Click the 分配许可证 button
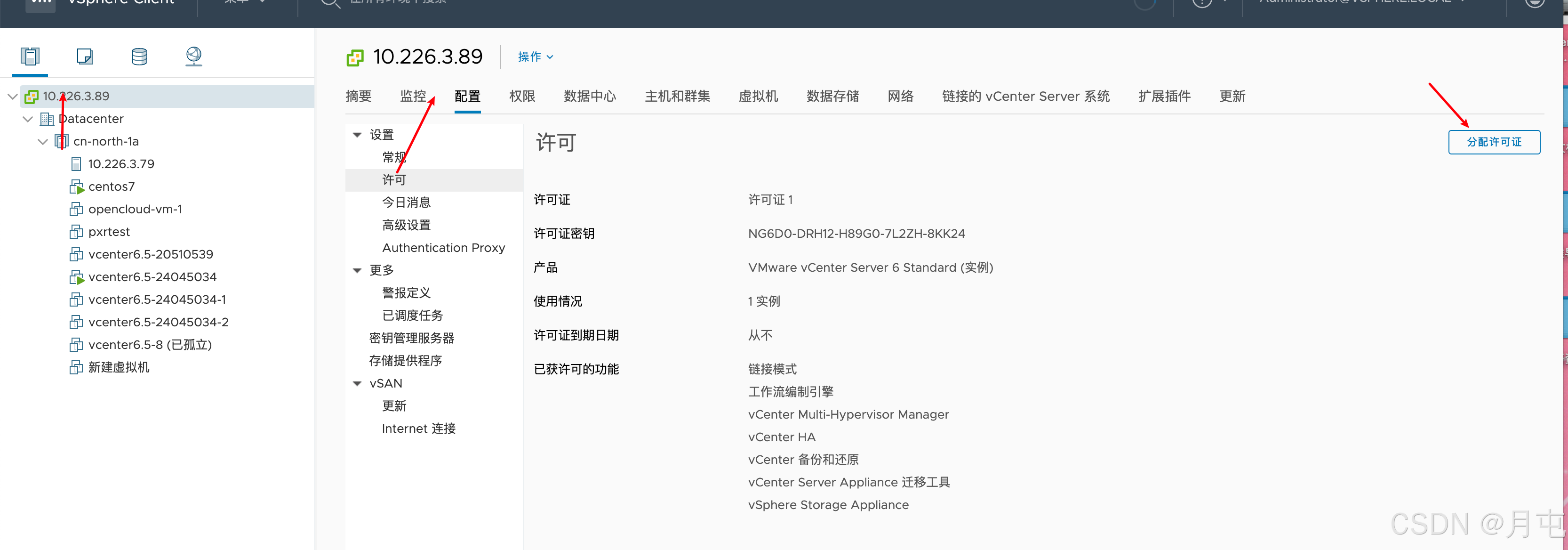The height and width of the screenshot is (550, 1568). (1493, 142)
